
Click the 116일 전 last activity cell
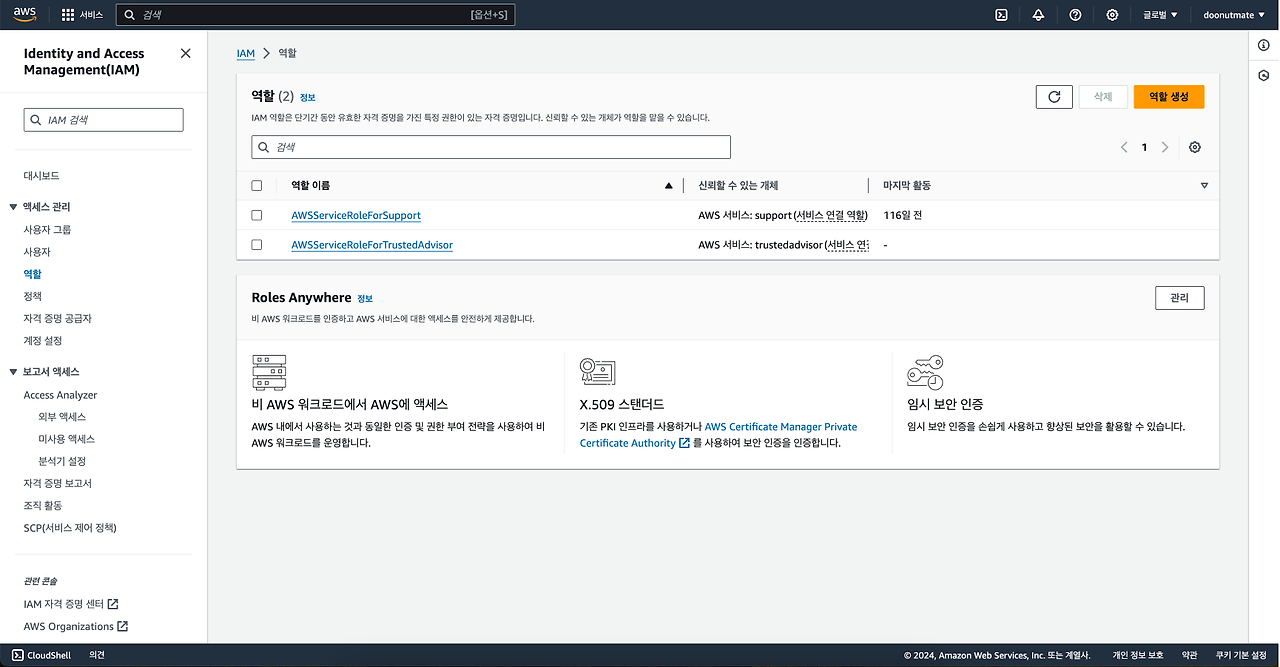(x=903, y=215)
